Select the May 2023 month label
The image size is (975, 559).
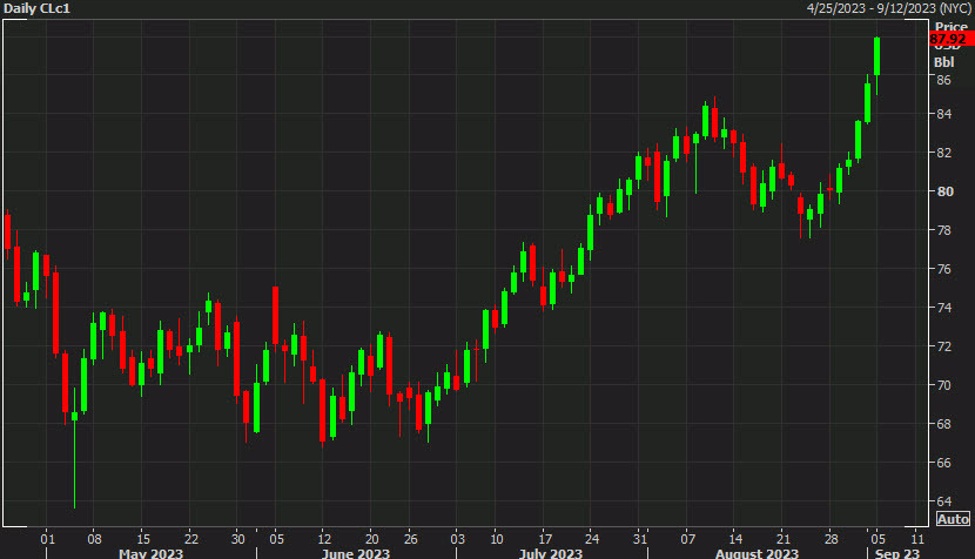pyautogui.click(x=152, y=552)
